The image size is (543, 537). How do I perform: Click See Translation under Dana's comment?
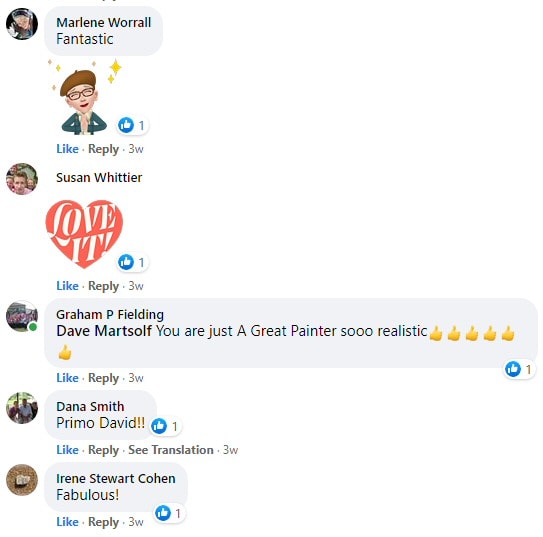coord(171,450)
